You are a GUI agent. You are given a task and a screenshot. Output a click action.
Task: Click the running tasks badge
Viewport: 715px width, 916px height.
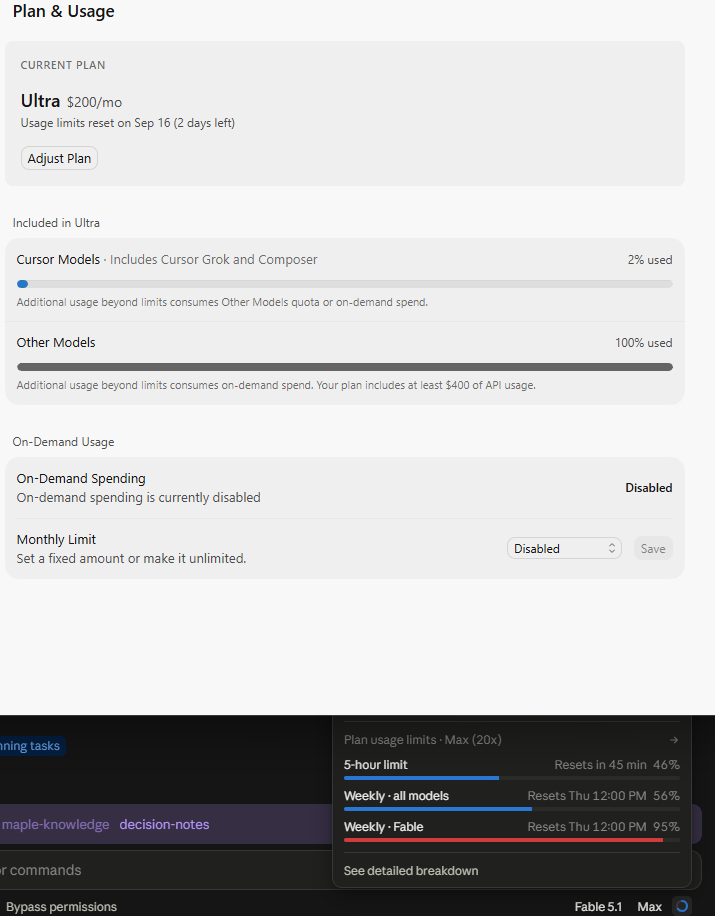(x=30, y=746)
